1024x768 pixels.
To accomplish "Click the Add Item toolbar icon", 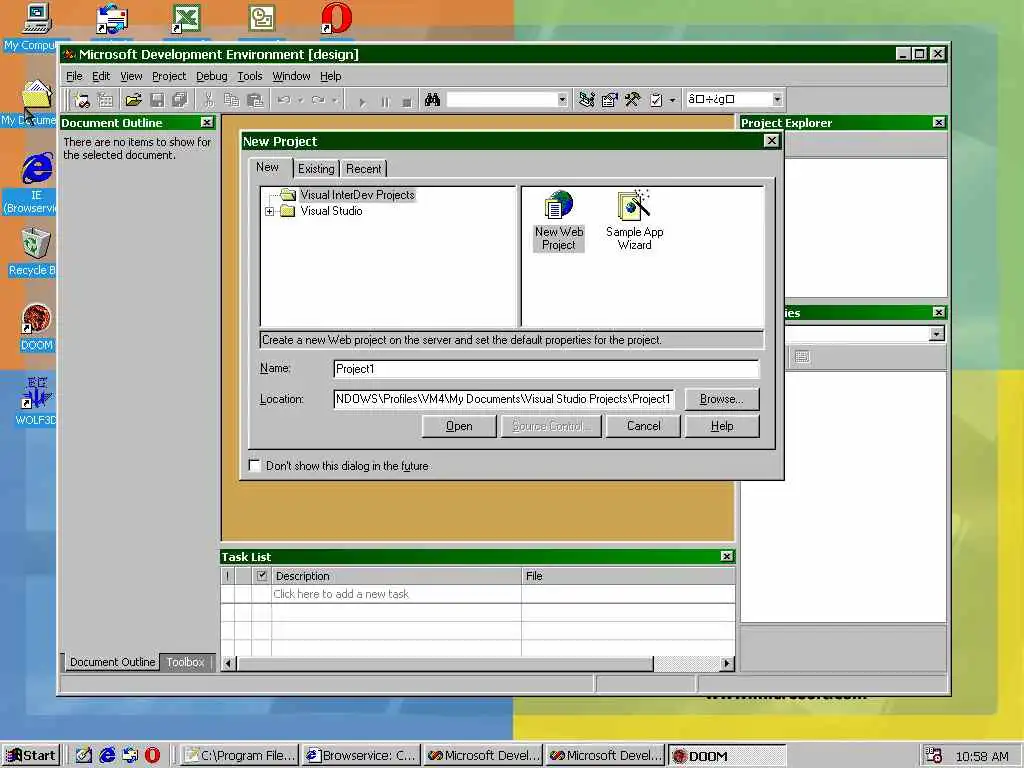I will [x=105, y=100].
